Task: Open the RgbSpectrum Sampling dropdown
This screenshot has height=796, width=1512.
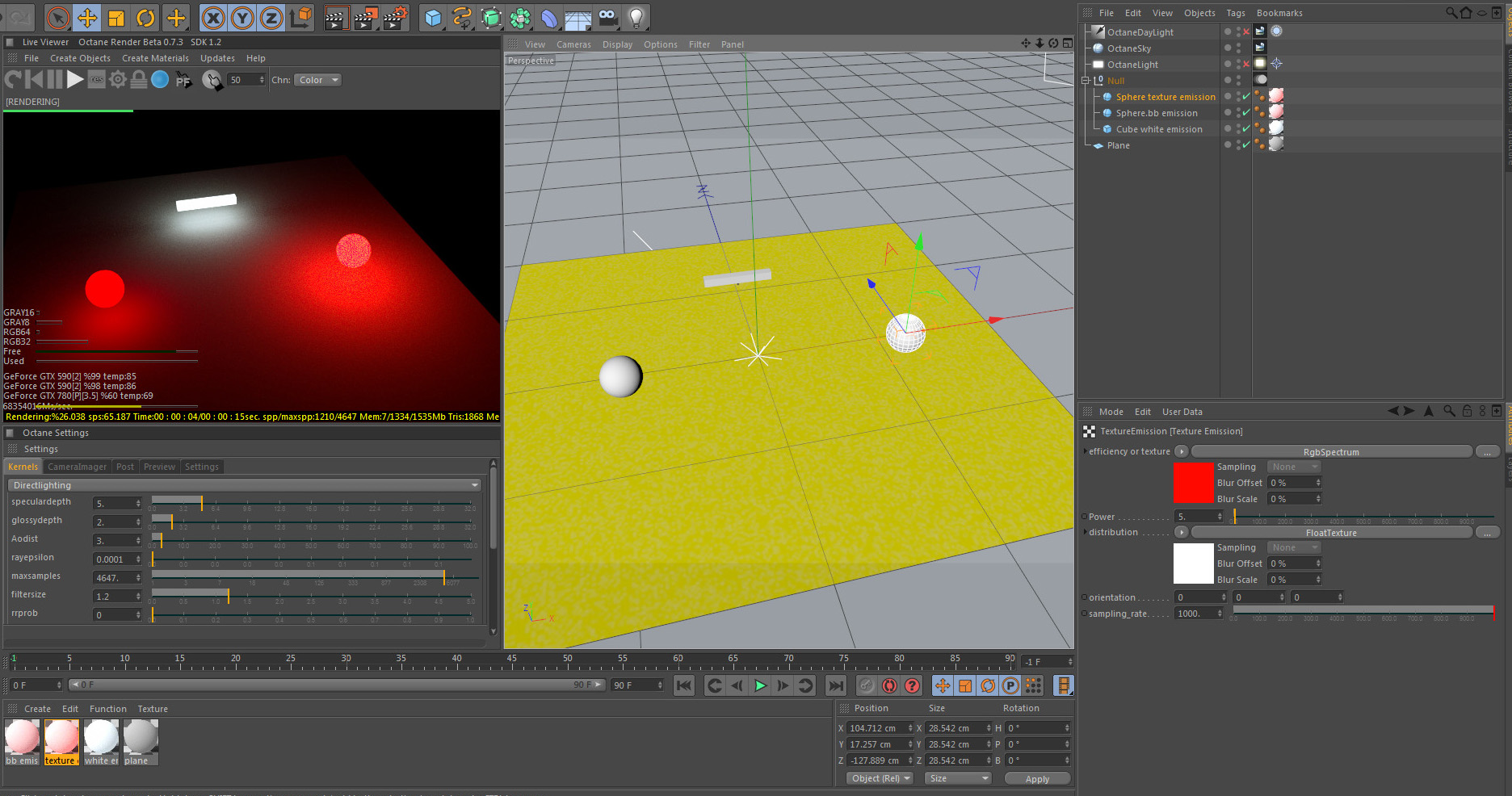Action: (1293, 467)
